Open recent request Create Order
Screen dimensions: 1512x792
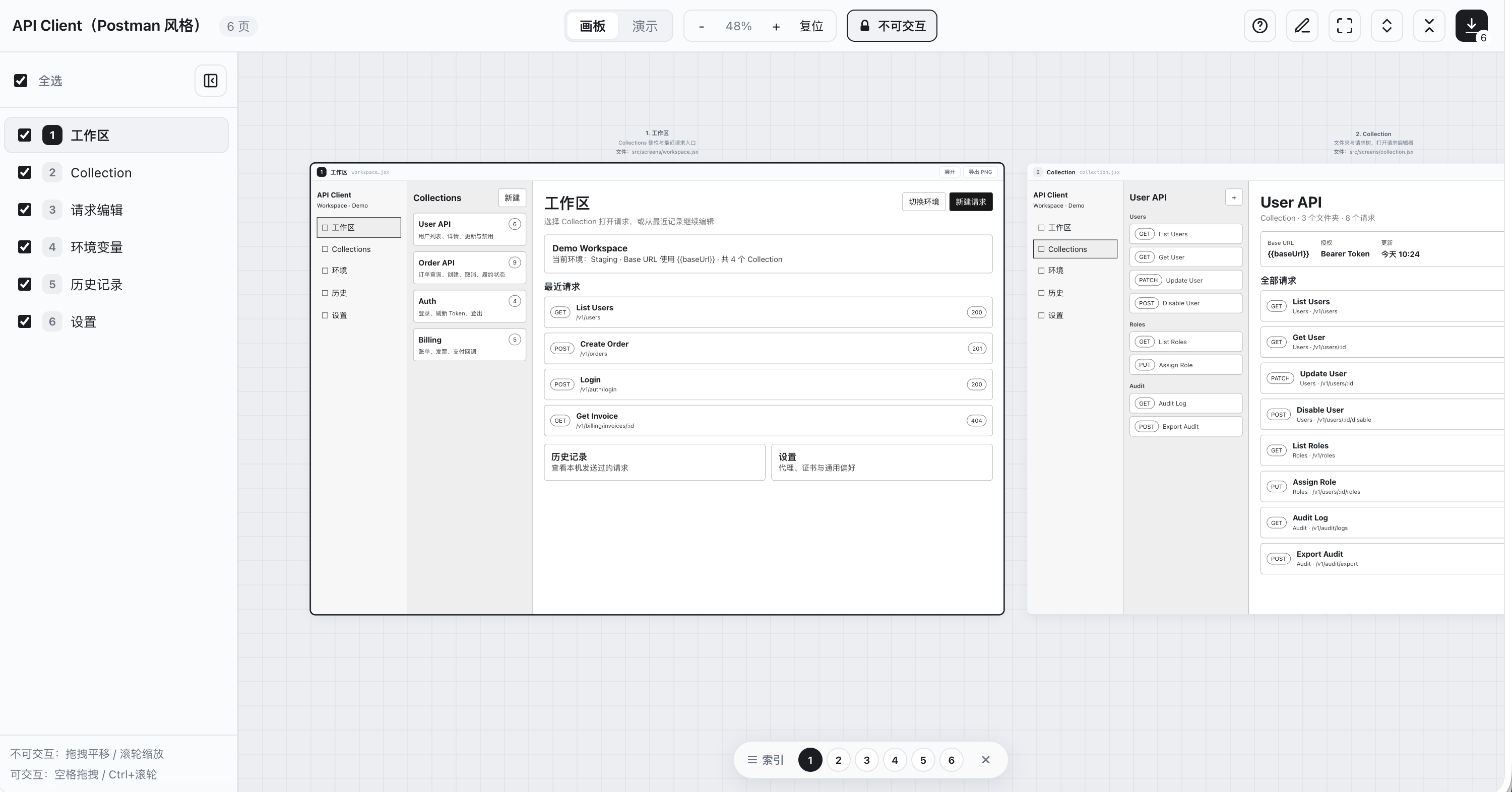[768, 349]
